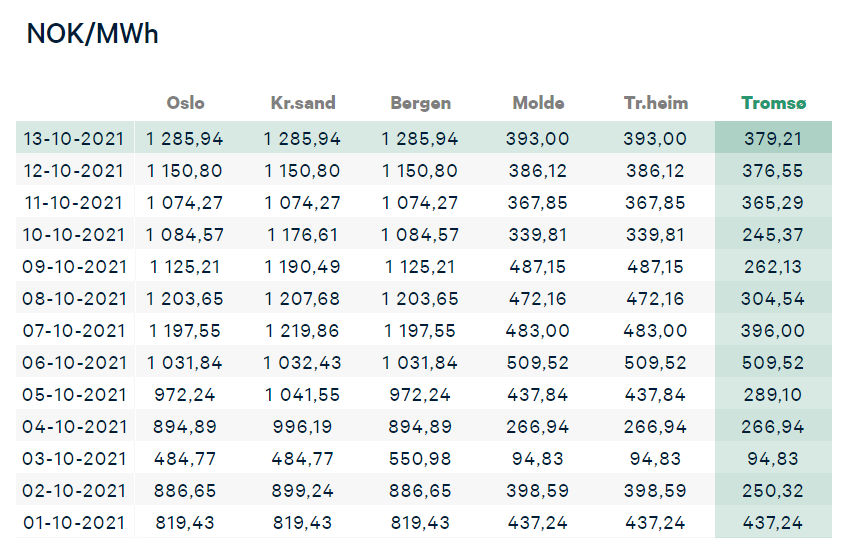851x538 pixels.
Task: Click Kr.sand price 1 176,61
Action: point(303,235)
